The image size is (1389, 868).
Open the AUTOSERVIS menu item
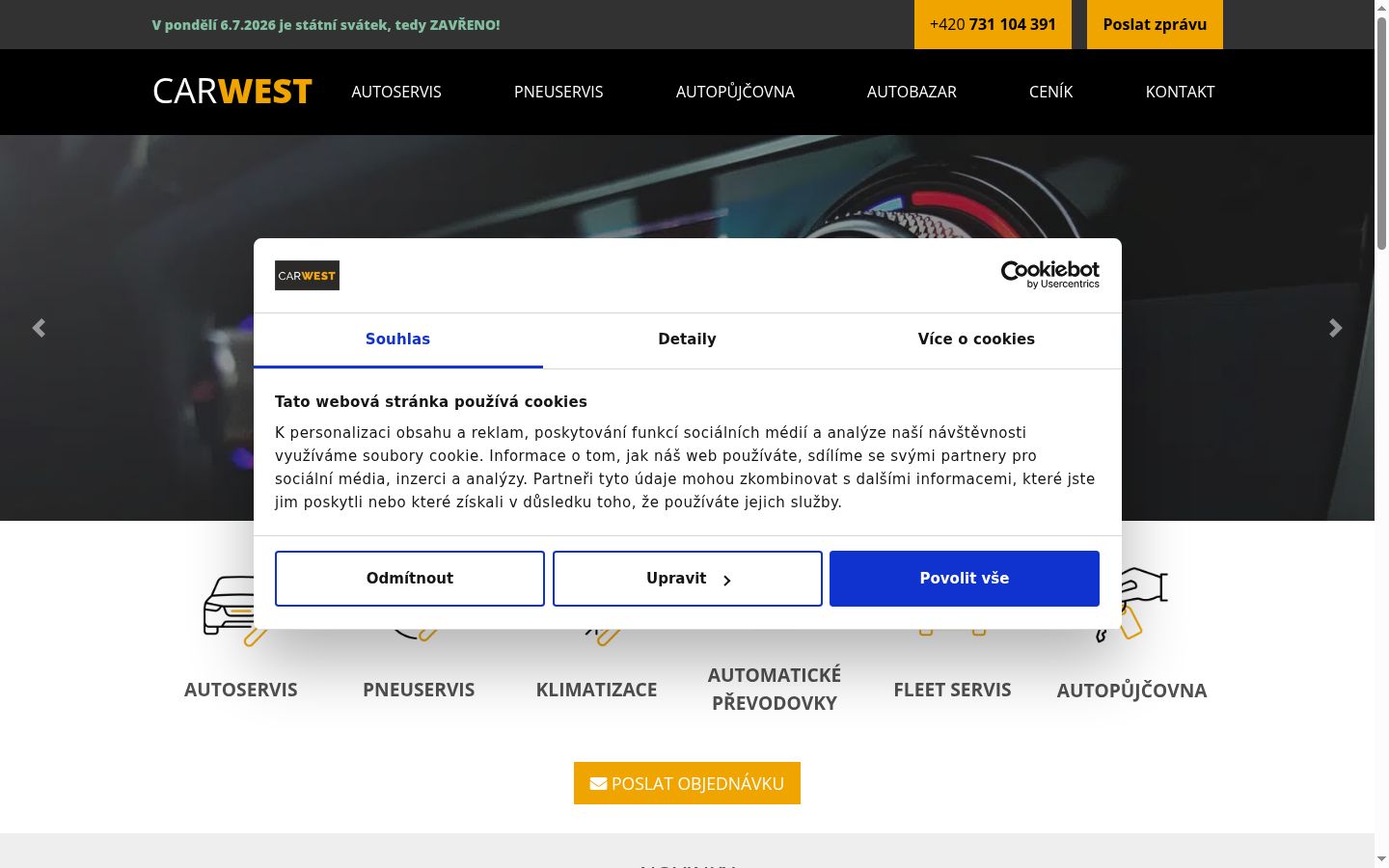396,92
